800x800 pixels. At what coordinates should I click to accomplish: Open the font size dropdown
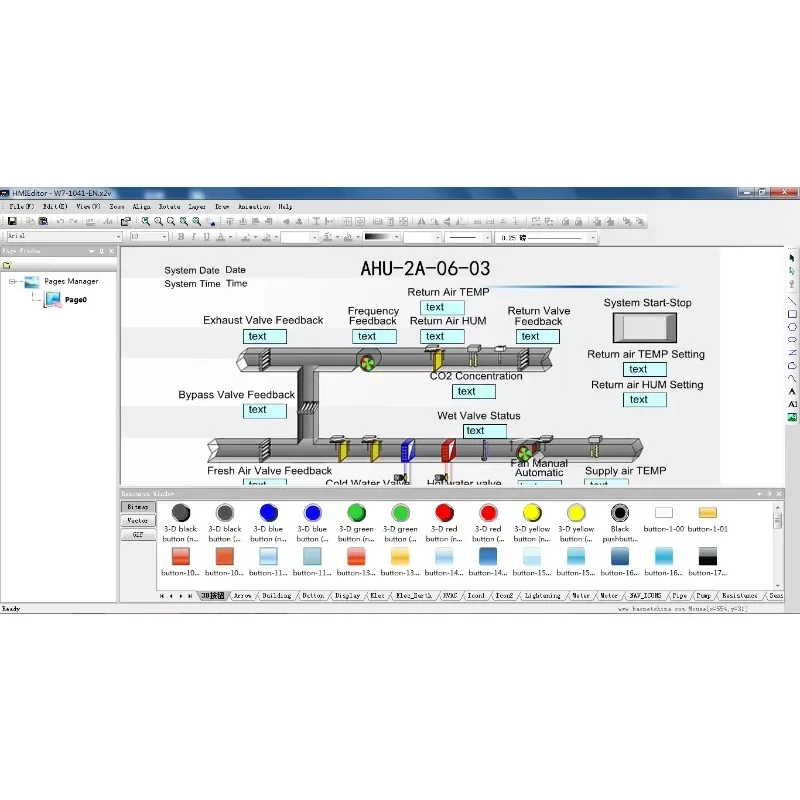[164, 237]
